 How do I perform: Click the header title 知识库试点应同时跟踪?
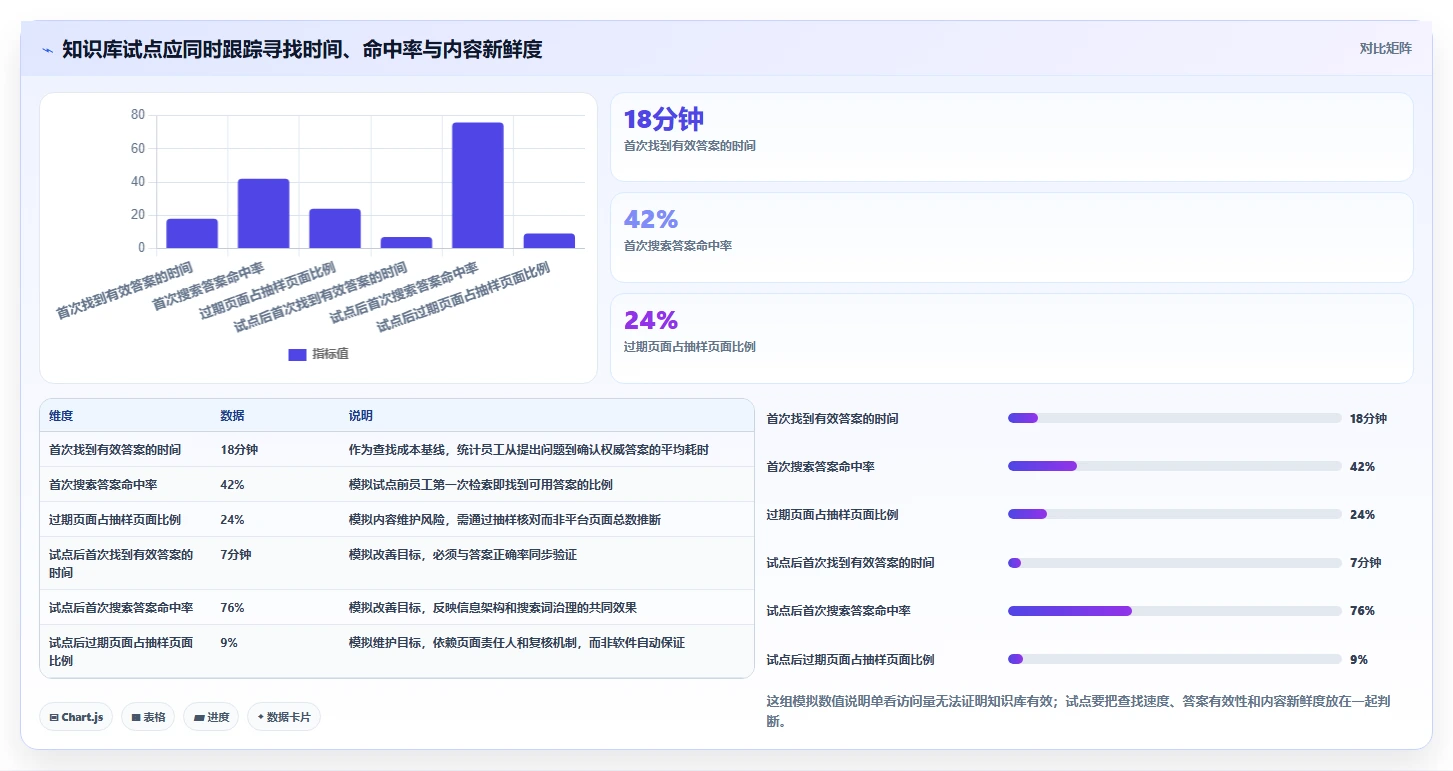[x=302, y=49]
